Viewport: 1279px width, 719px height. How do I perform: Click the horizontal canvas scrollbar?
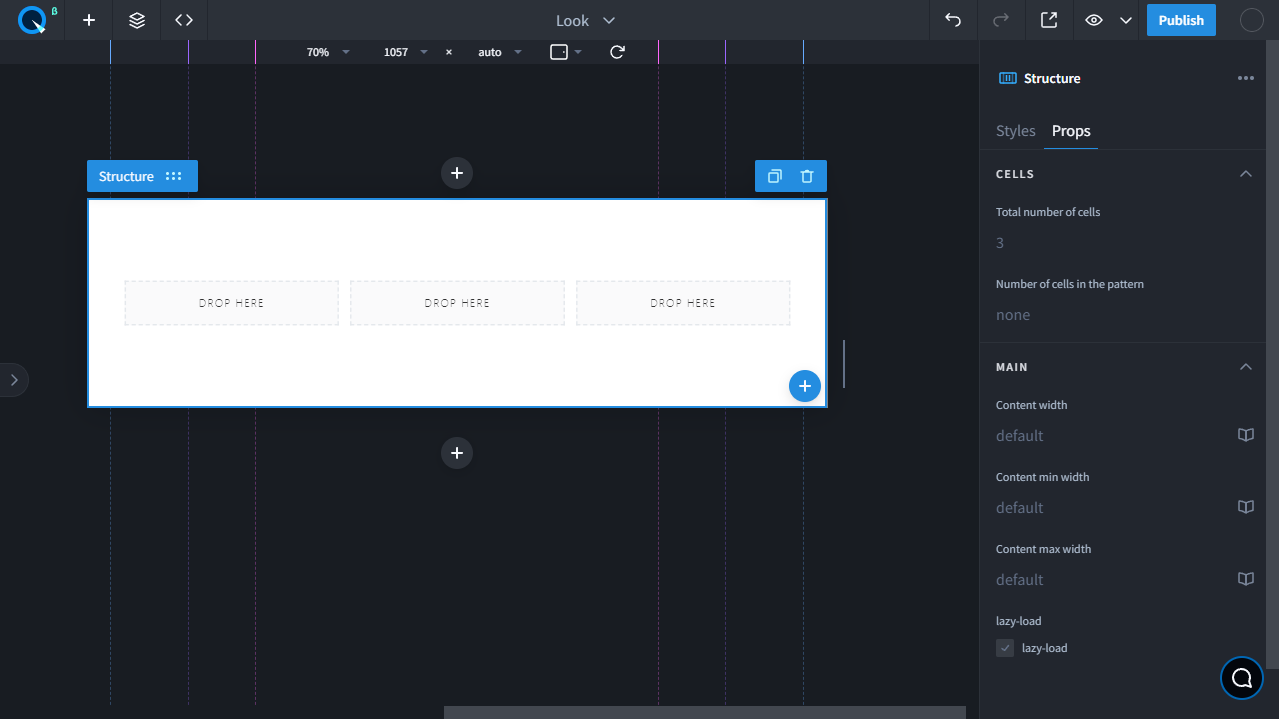(x=705, y=712)
